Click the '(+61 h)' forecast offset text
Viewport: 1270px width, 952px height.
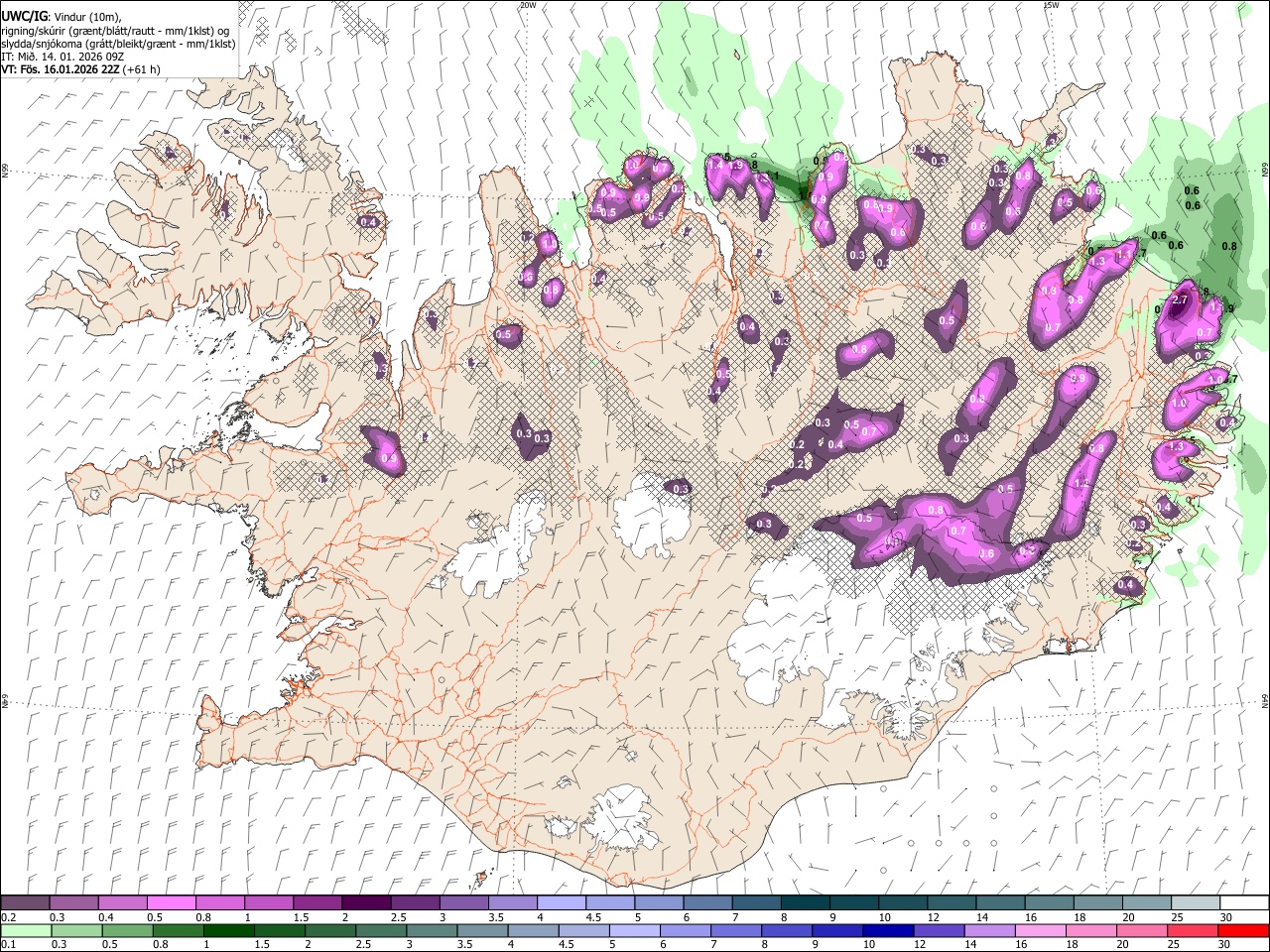click(x=140, y=69)
